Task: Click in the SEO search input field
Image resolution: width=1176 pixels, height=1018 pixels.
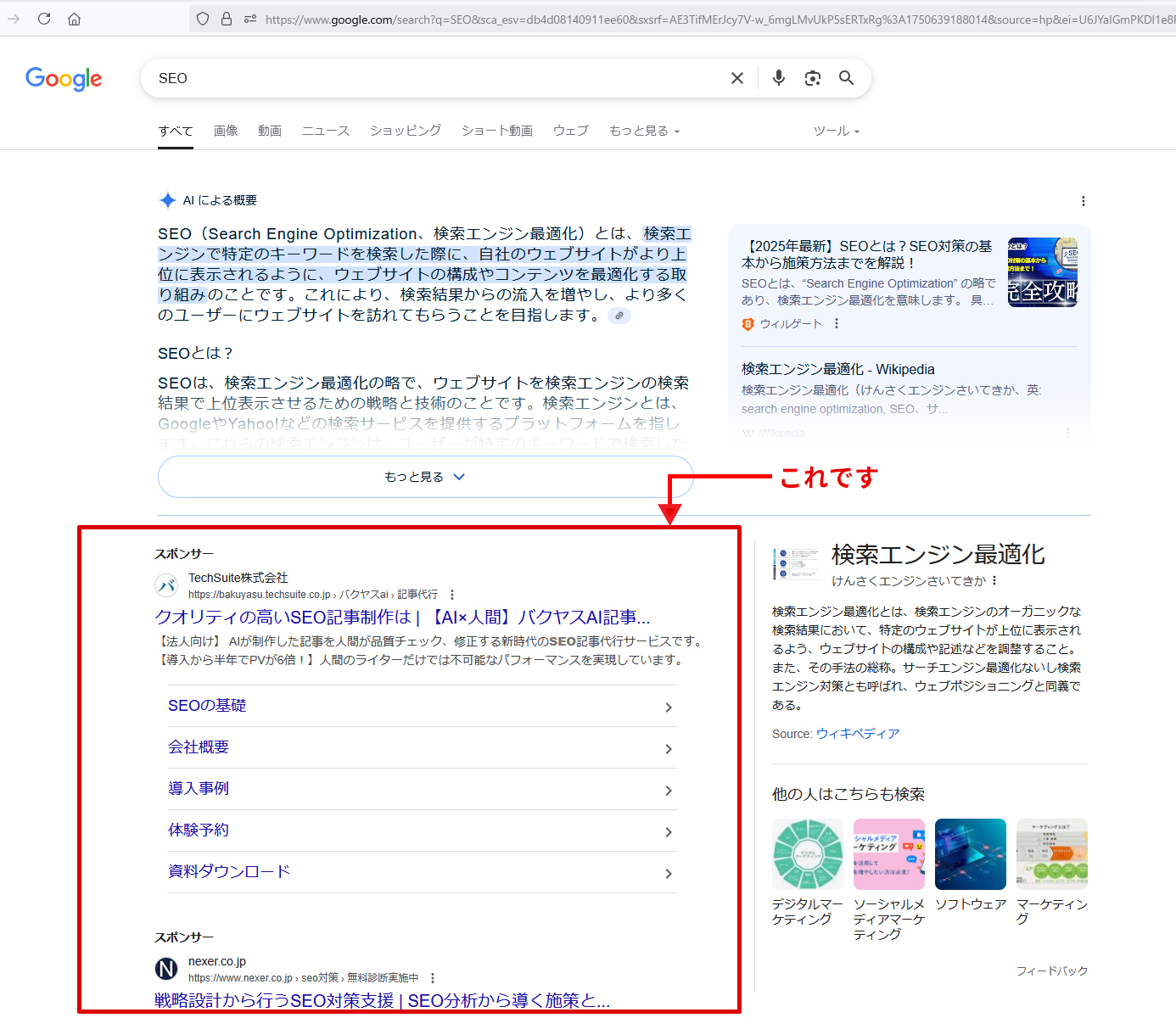Action: point(424,78)
